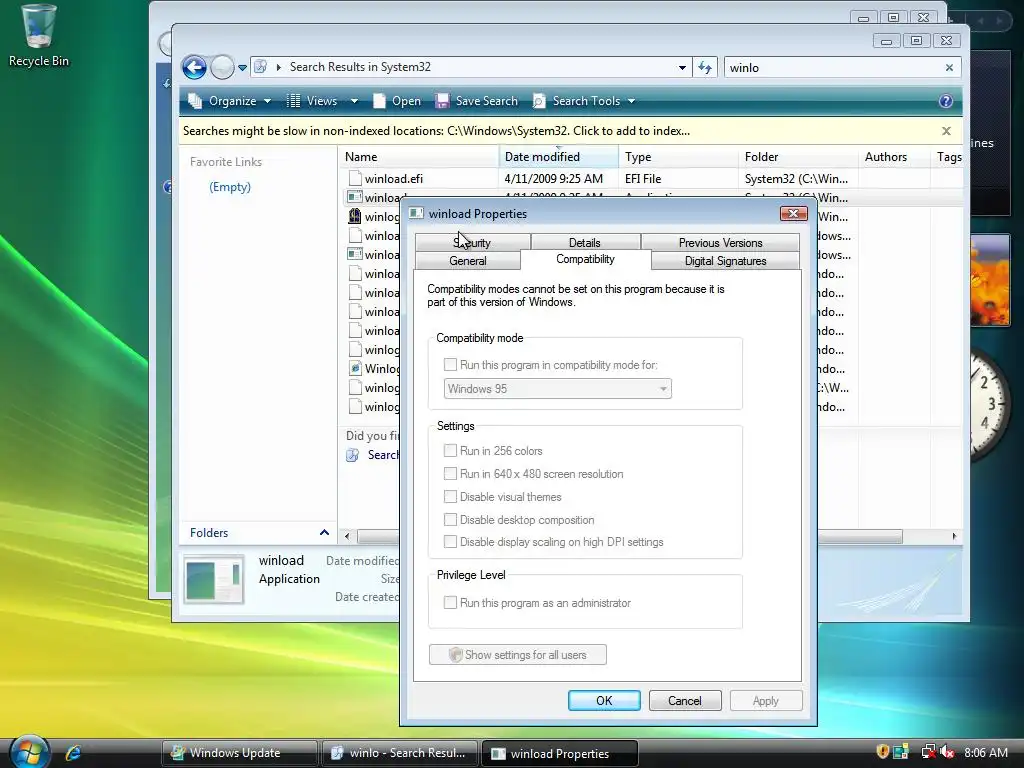Toggle Run in 256 colors

tap(450, 450)
